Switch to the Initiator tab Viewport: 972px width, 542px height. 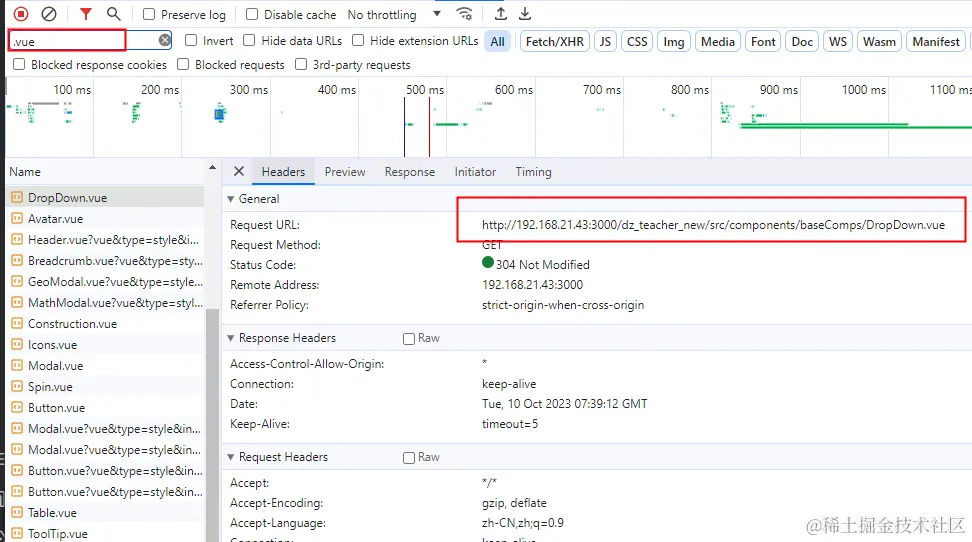pos(475,172)
